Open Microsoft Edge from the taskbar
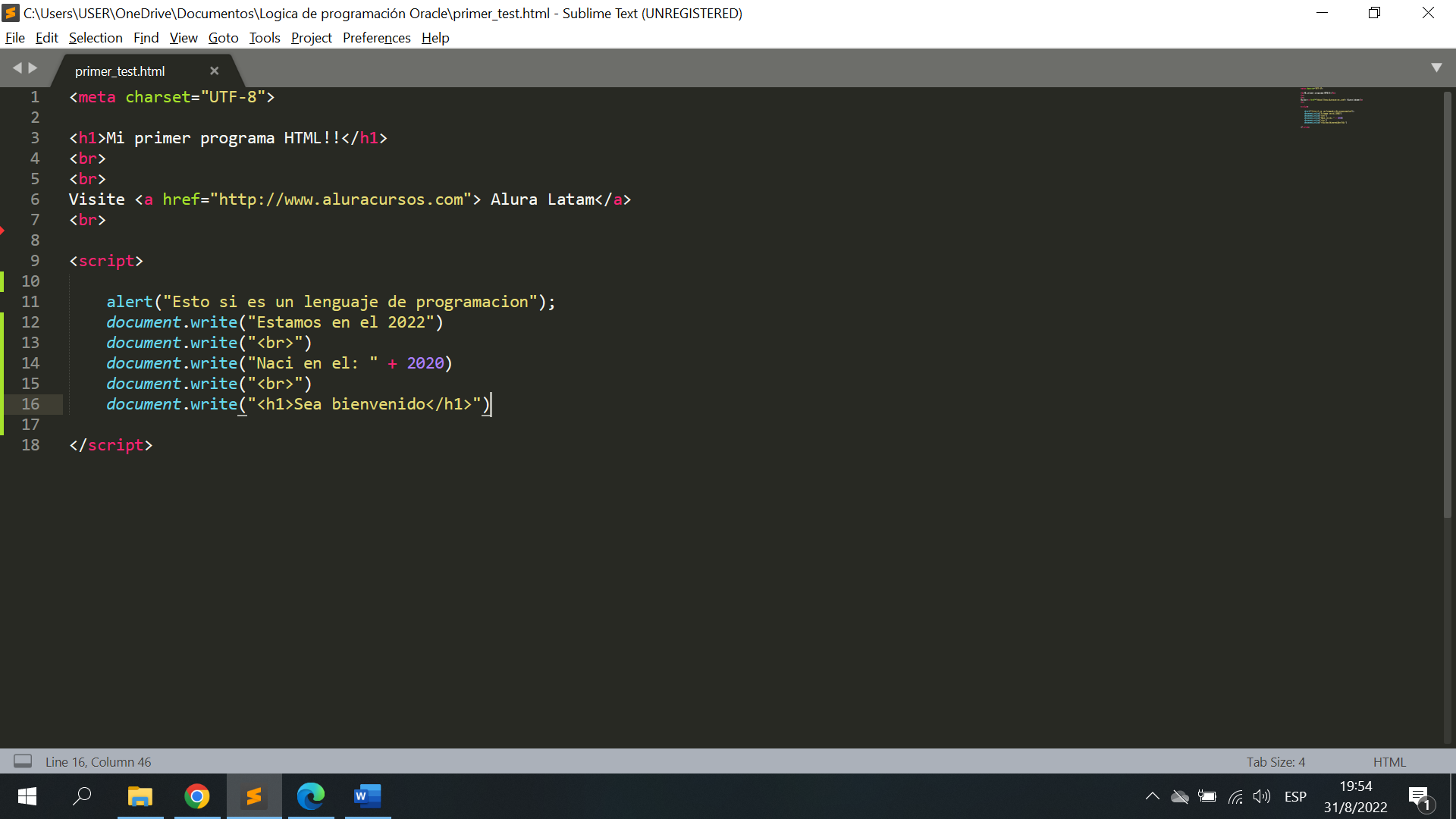The image size is (1456, 819). point(311,796)
